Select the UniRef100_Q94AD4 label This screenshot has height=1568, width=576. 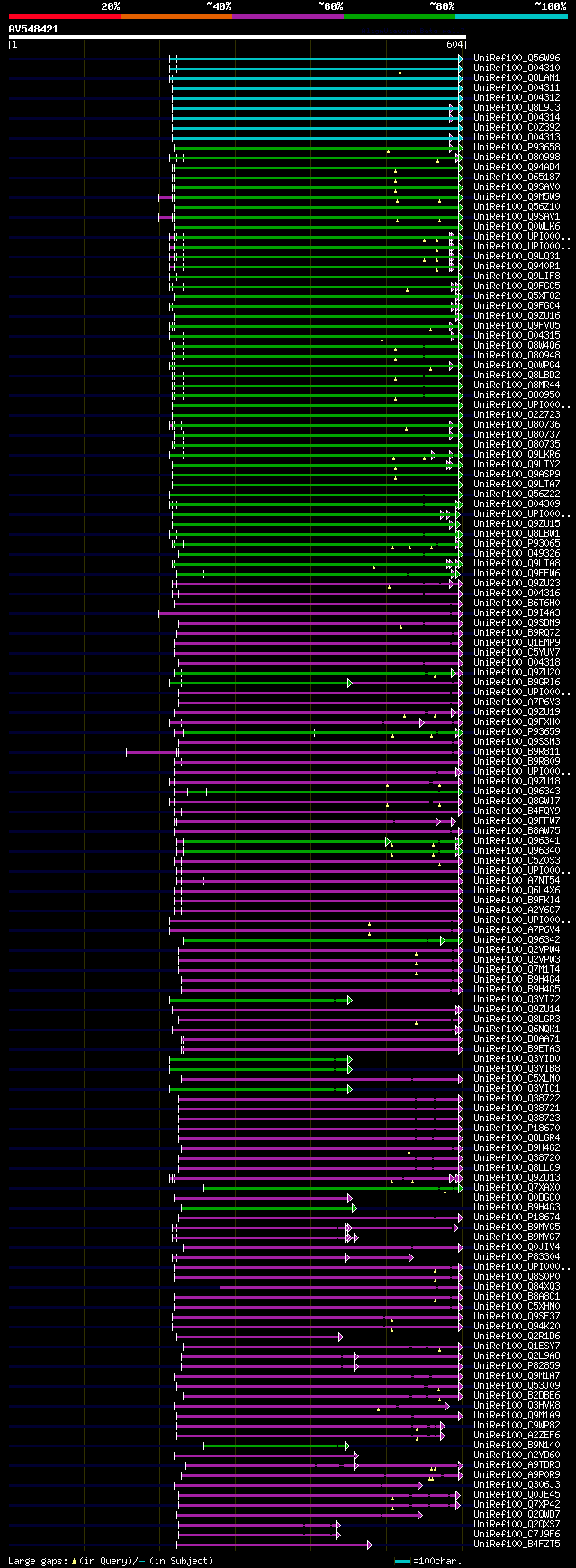point(517,167)
